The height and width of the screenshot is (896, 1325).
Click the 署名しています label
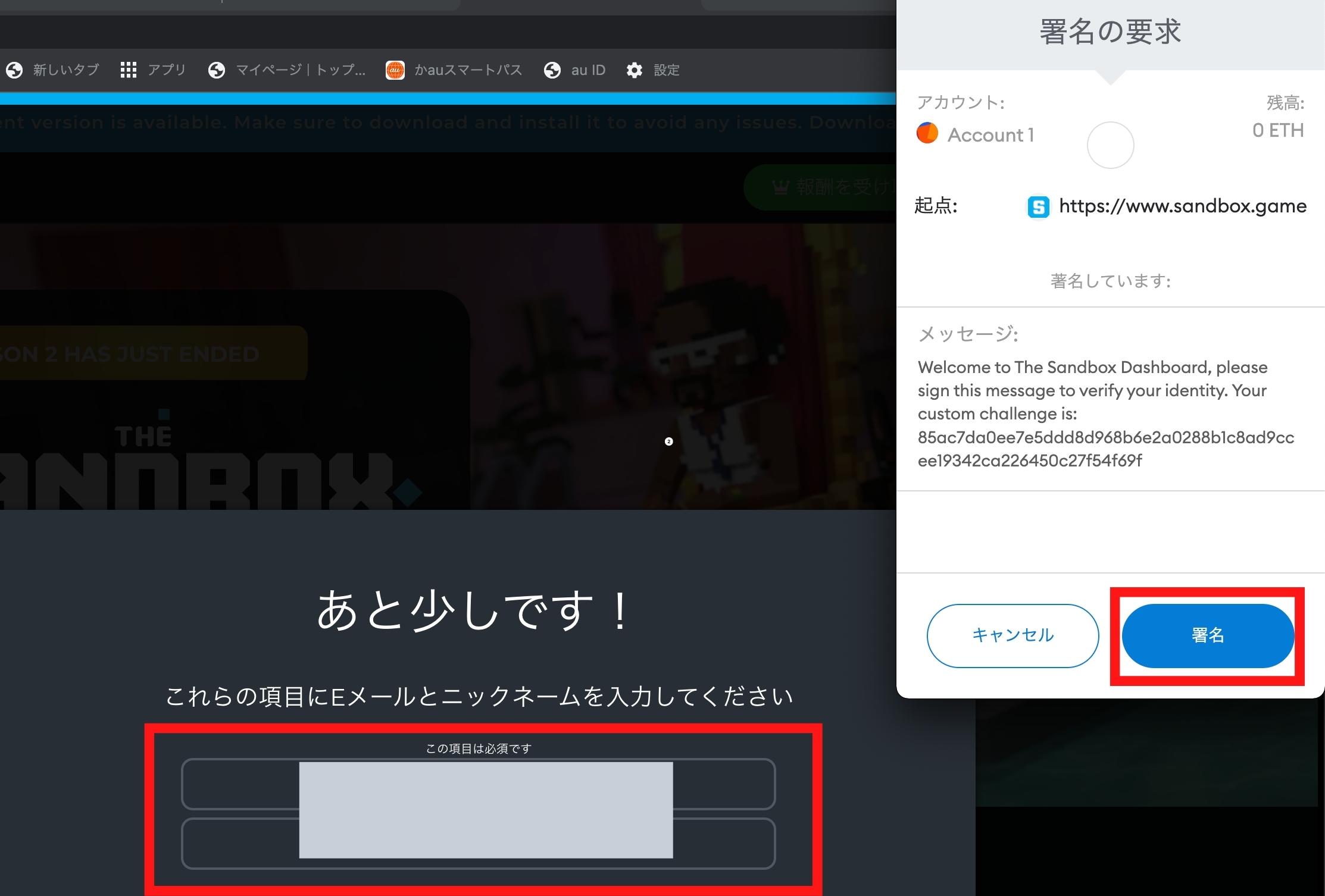[x=1110, y=281]
